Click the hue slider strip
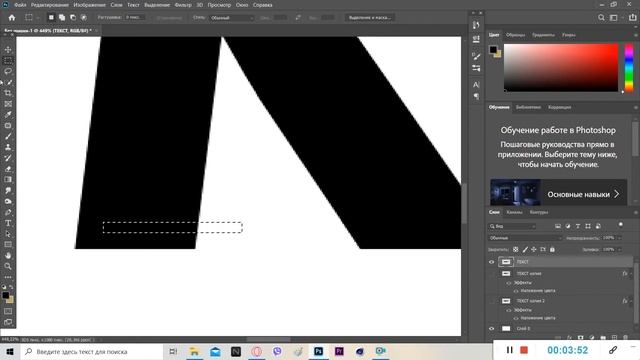Viewport: 640px width, 360px height. click(x=629, y=68)
